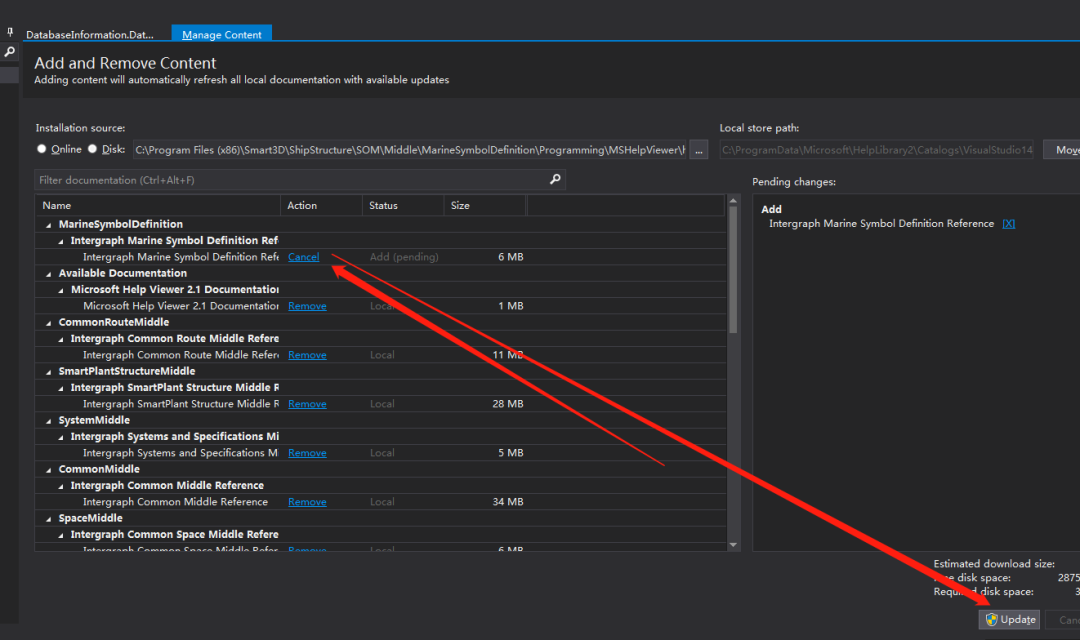Click the Status column header
The height and width of the screenshot is (640, 1080).
click(403, 205)
